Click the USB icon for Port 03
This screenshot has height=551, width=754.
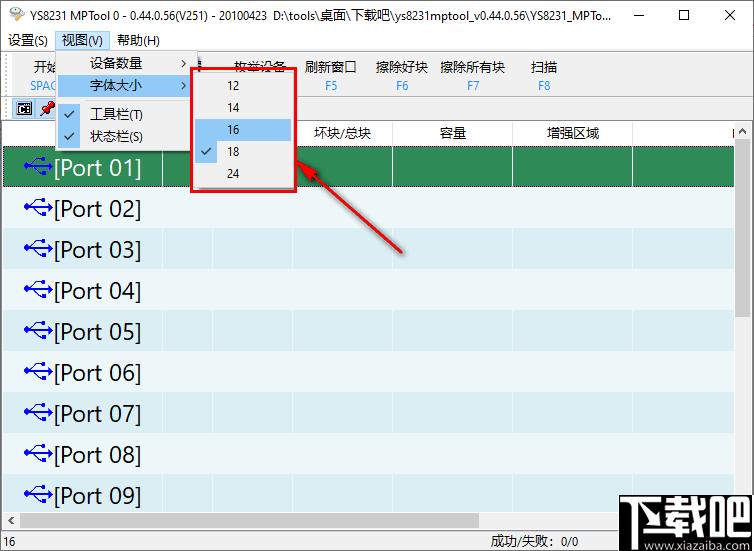(x=38, y=248)
